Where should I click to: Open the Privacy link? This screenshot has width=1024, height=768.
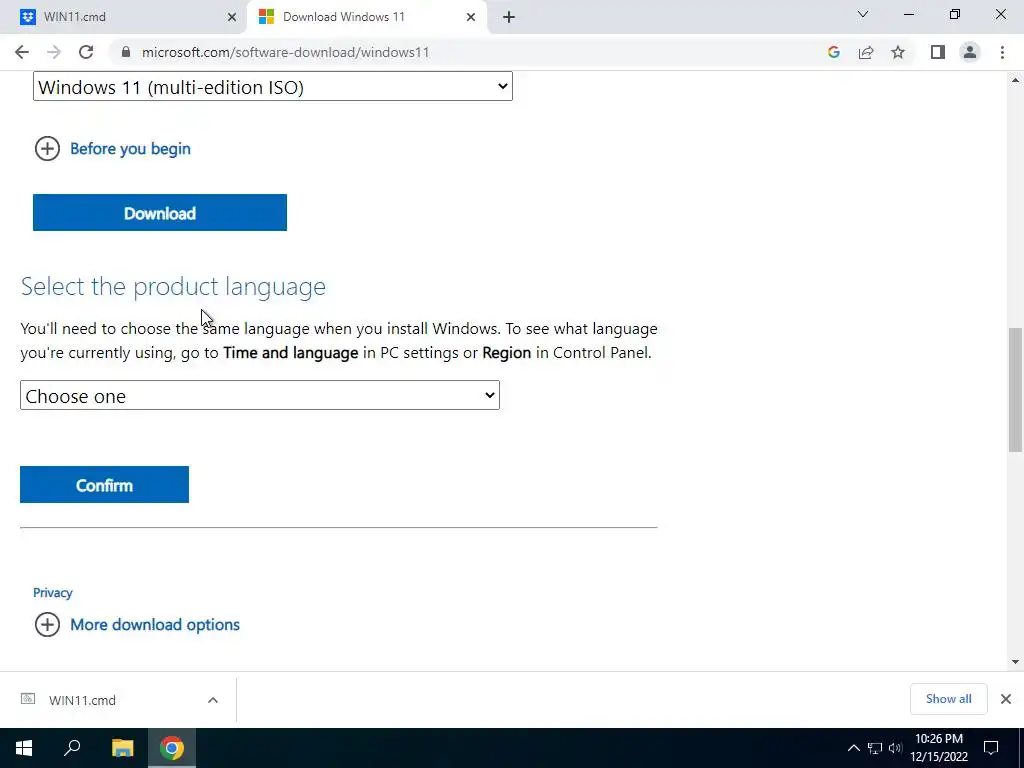tap(53, 592)
